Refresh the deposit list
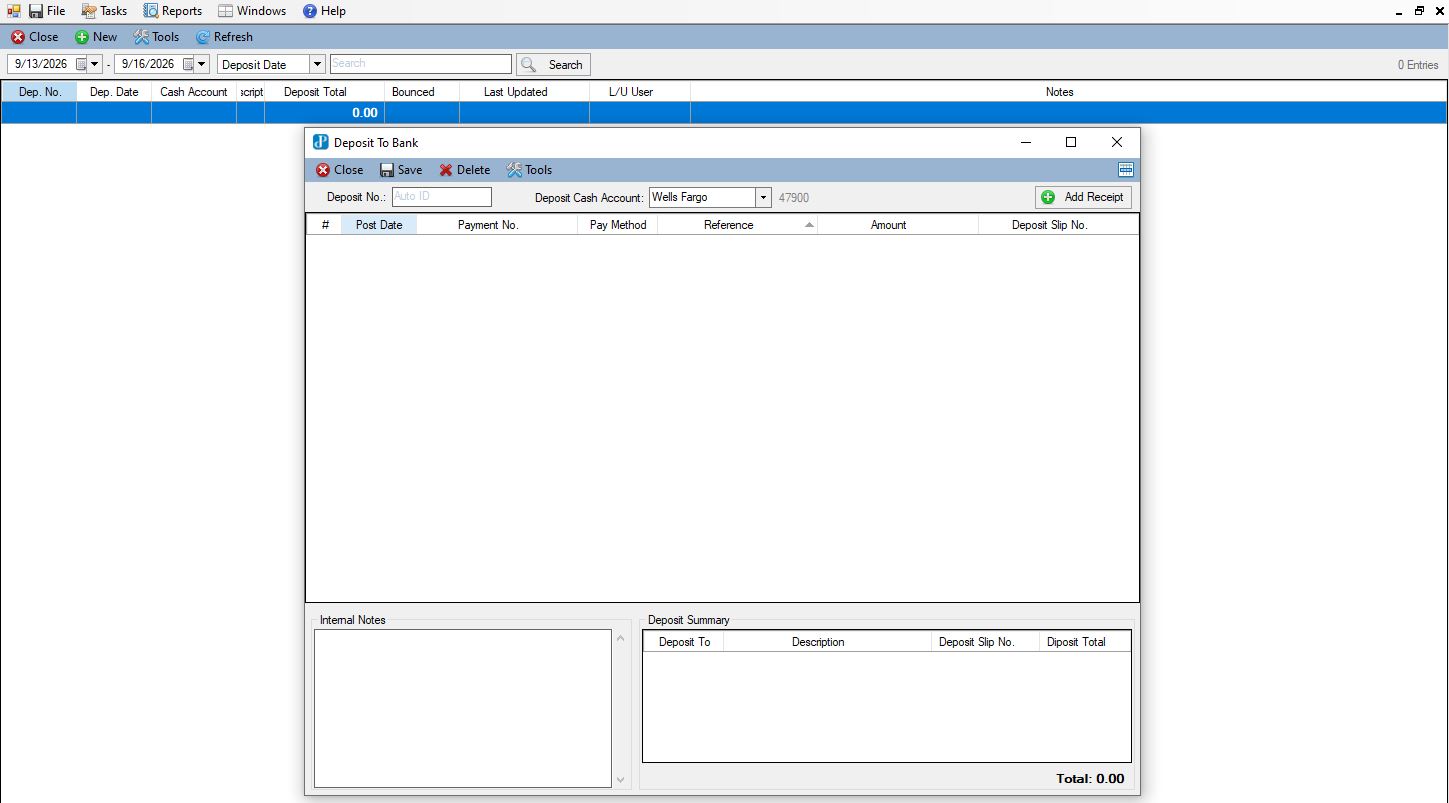 pyautogui.click(x=224, y=37)
